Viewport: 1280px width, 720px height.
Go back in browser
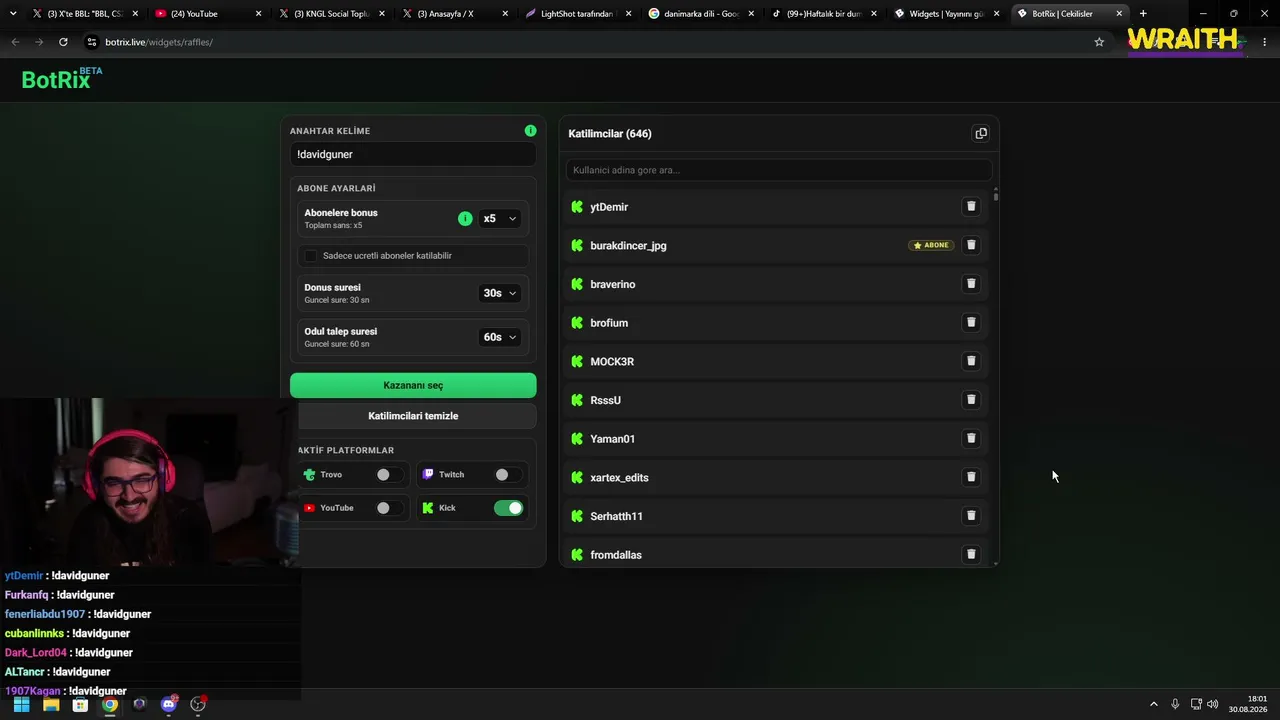click(x=15, y=42)
